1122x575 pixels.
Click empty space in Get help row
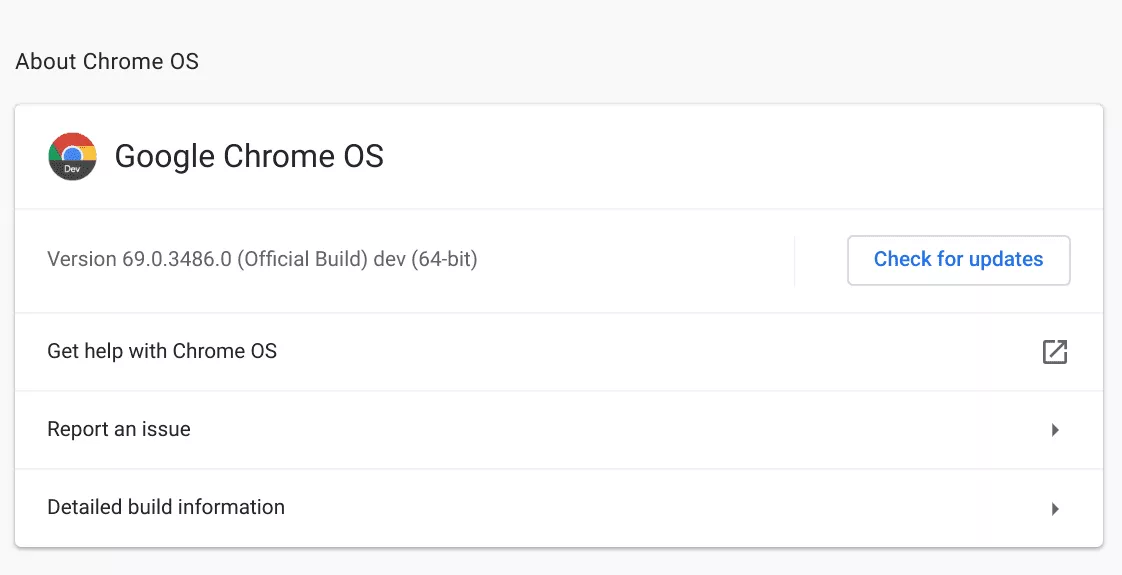[x=650, y=352]
